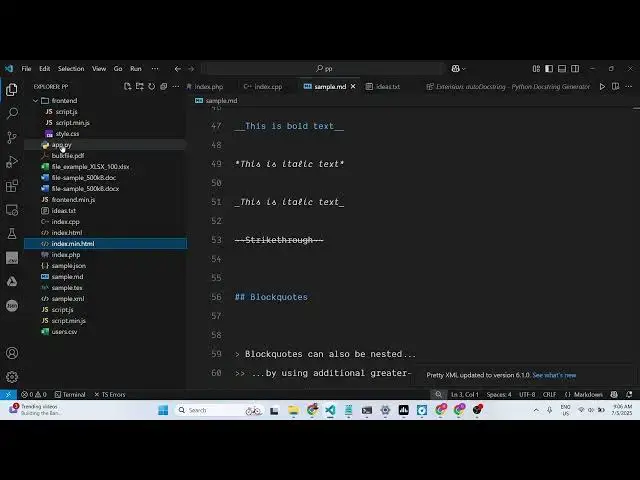The image size is (640, 480).
Task: Open Explorer more actions menu
Action: pos(176,87)
